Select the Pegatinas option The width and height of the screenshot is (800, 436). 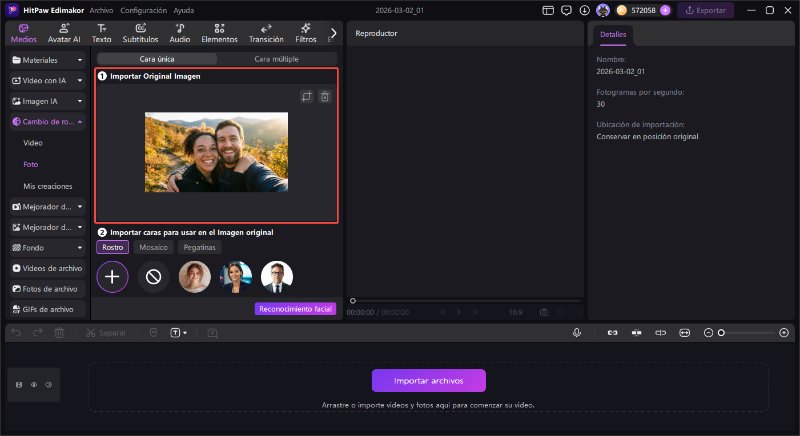pos(199,247)
